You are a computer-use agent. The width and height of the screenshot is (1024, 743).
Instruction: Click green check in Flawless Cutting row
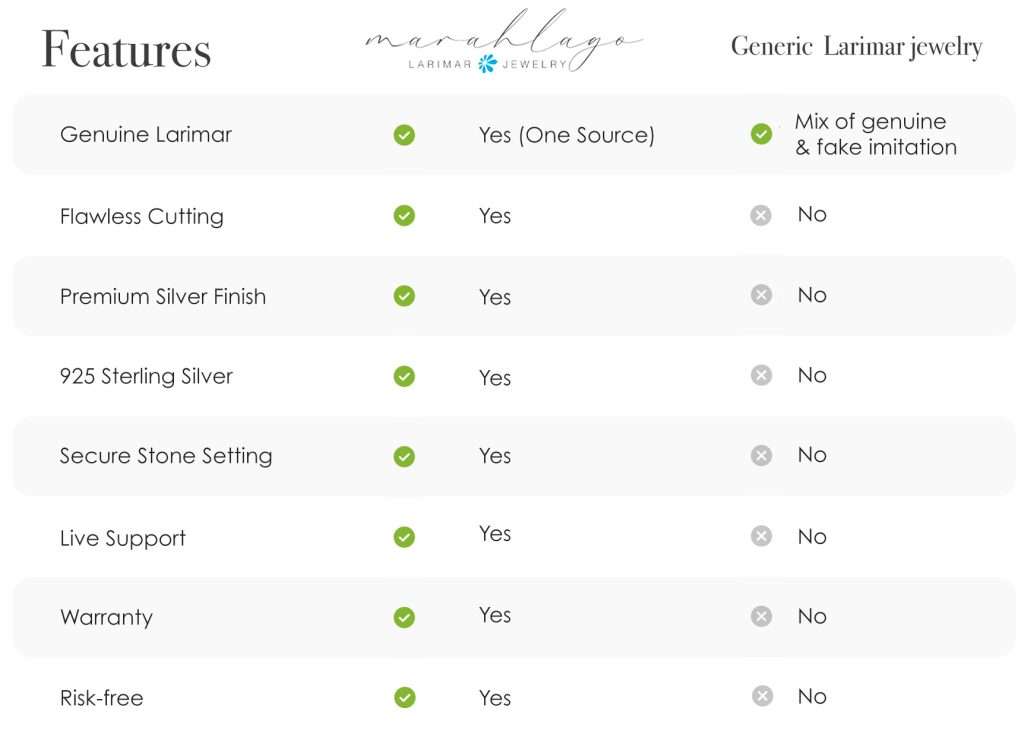tap(404, 215)
